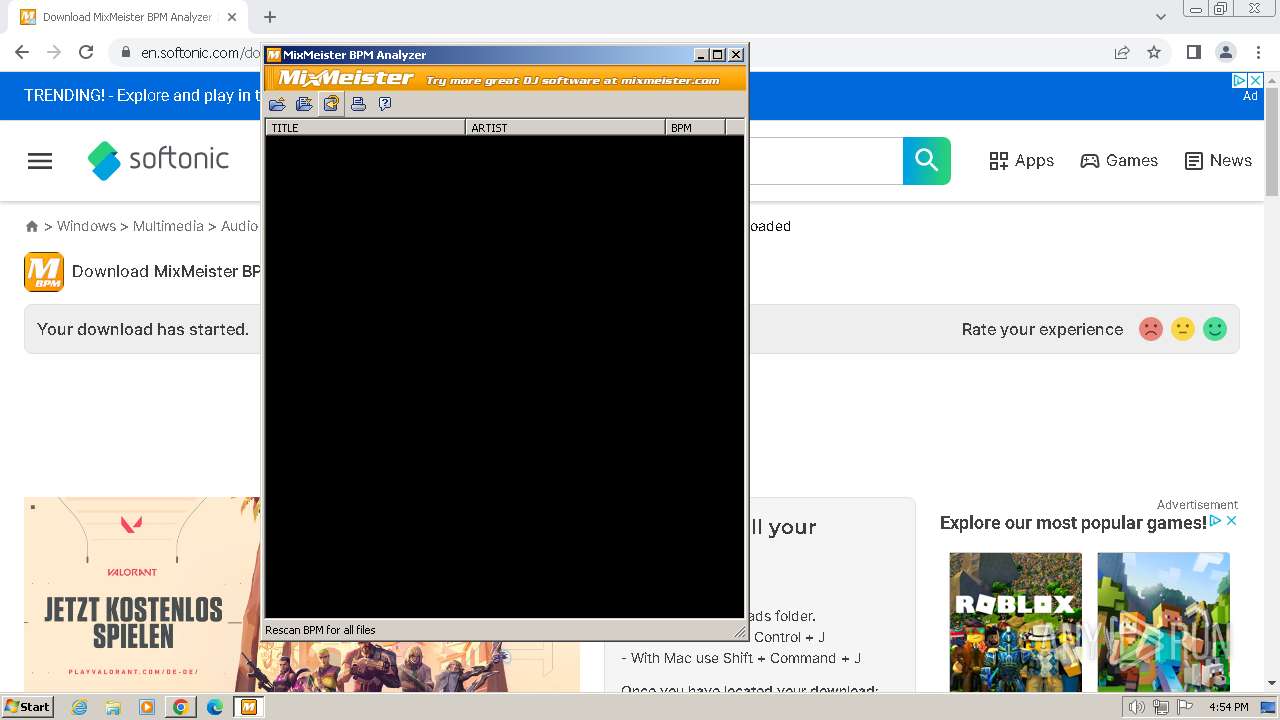The width and height of the screenshot is (1280, 720).
Task: Click share page icon in Chrome
Action: [x=1122, y=52]
